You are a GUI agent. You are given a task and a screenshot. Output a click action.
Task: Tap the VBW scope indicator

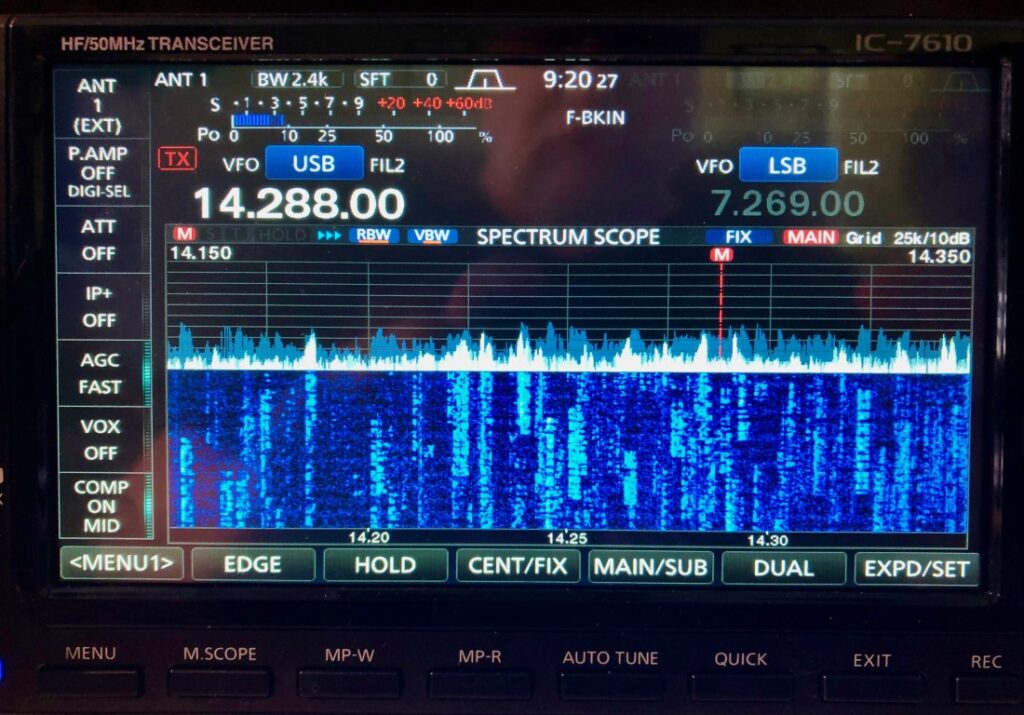(x=432, y=236)
